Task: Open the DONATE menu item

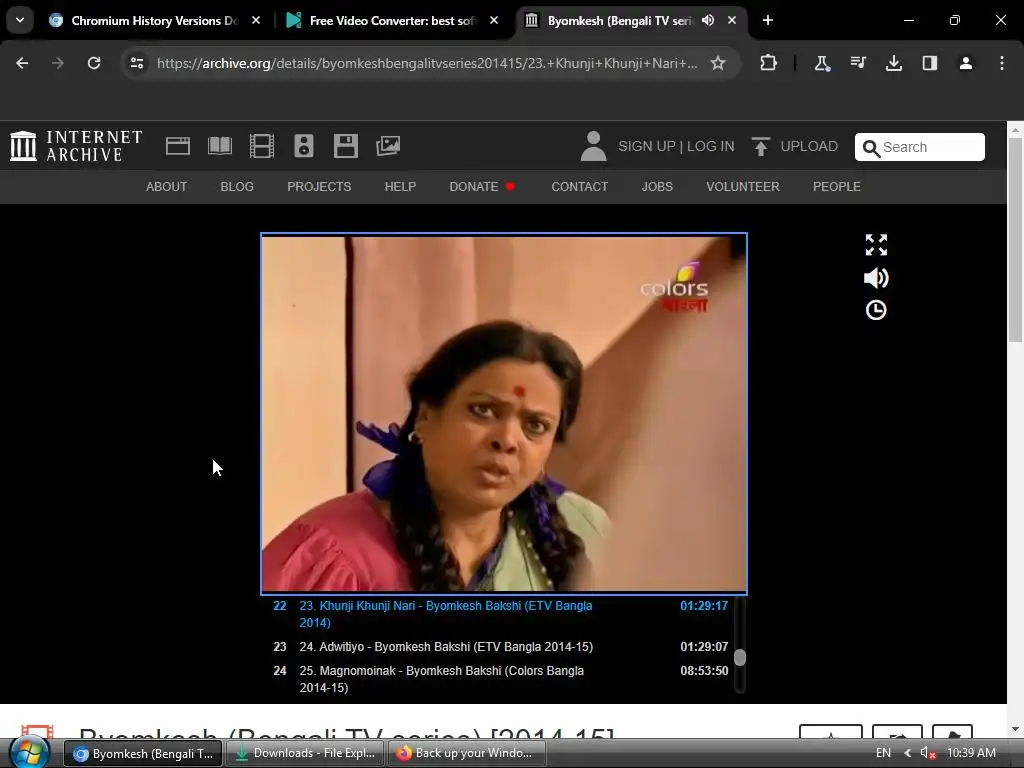Action: pyautogui.click(x=482, y=187)
